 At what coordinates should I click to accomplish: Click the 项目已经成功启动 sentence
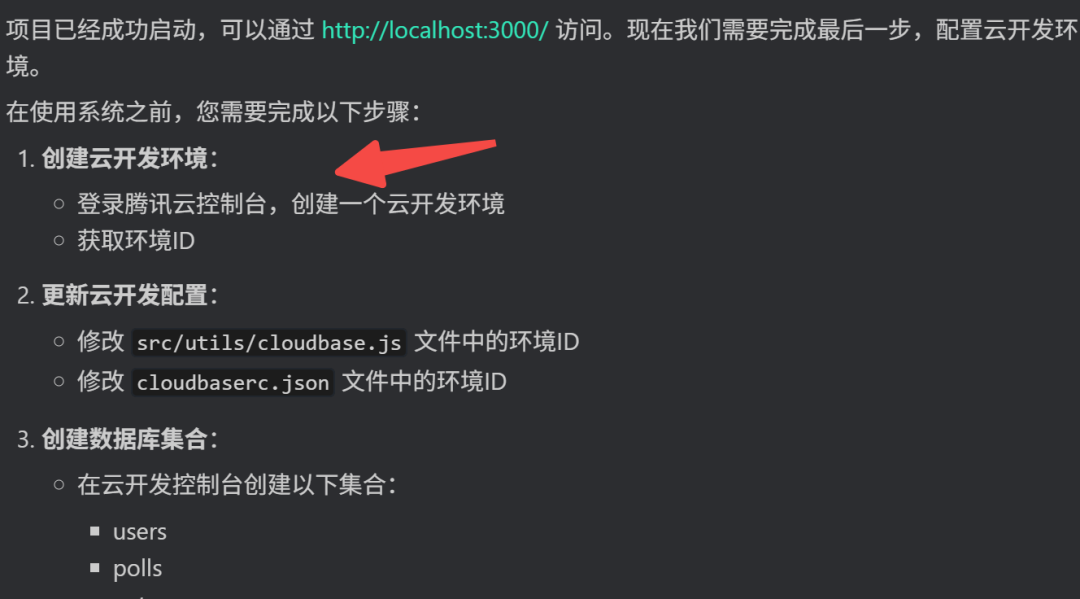[x=540, y=48]
